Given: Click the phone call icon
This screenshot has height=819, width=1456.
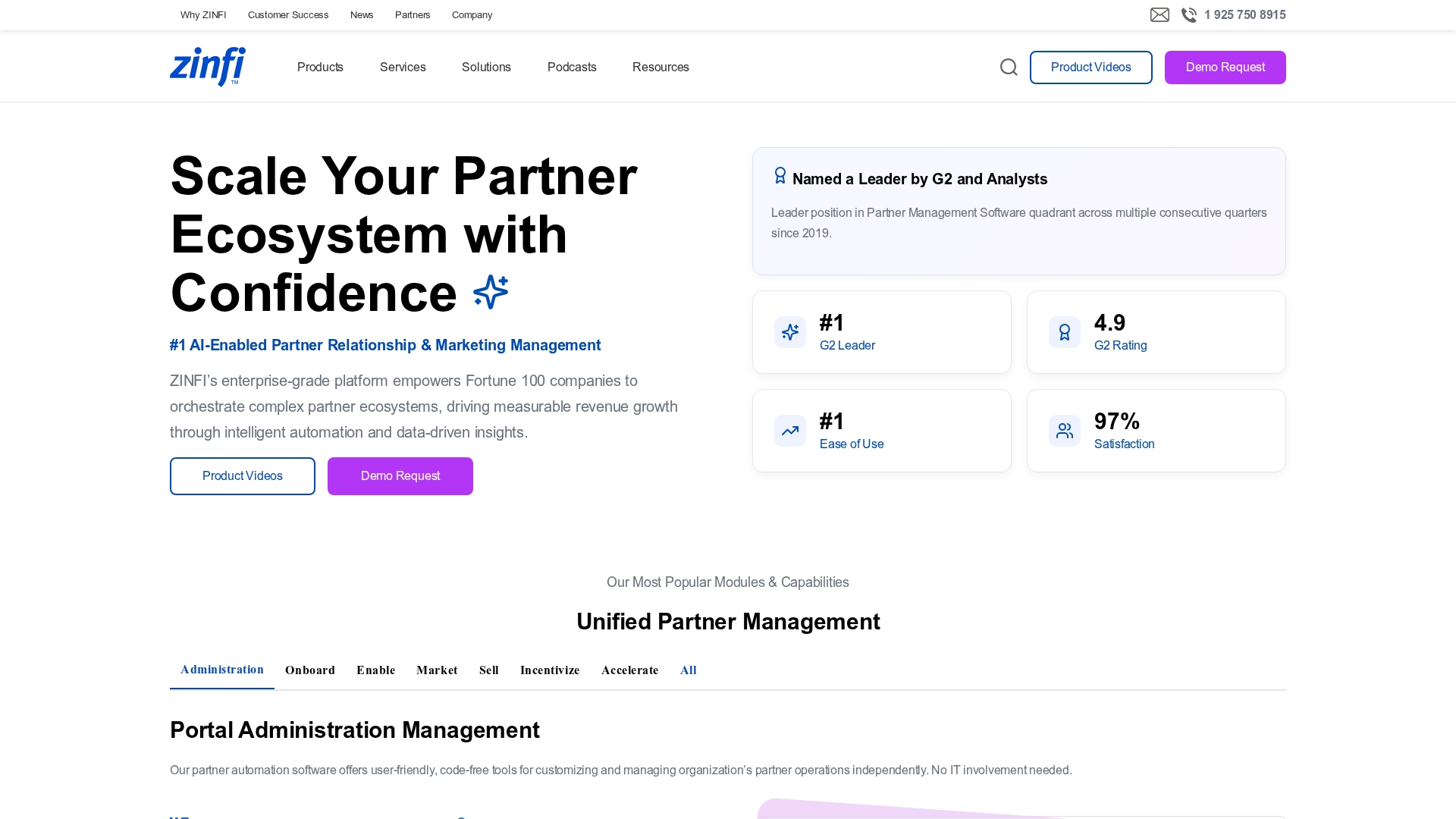Looking at the screenshot, I should 1189,15.
